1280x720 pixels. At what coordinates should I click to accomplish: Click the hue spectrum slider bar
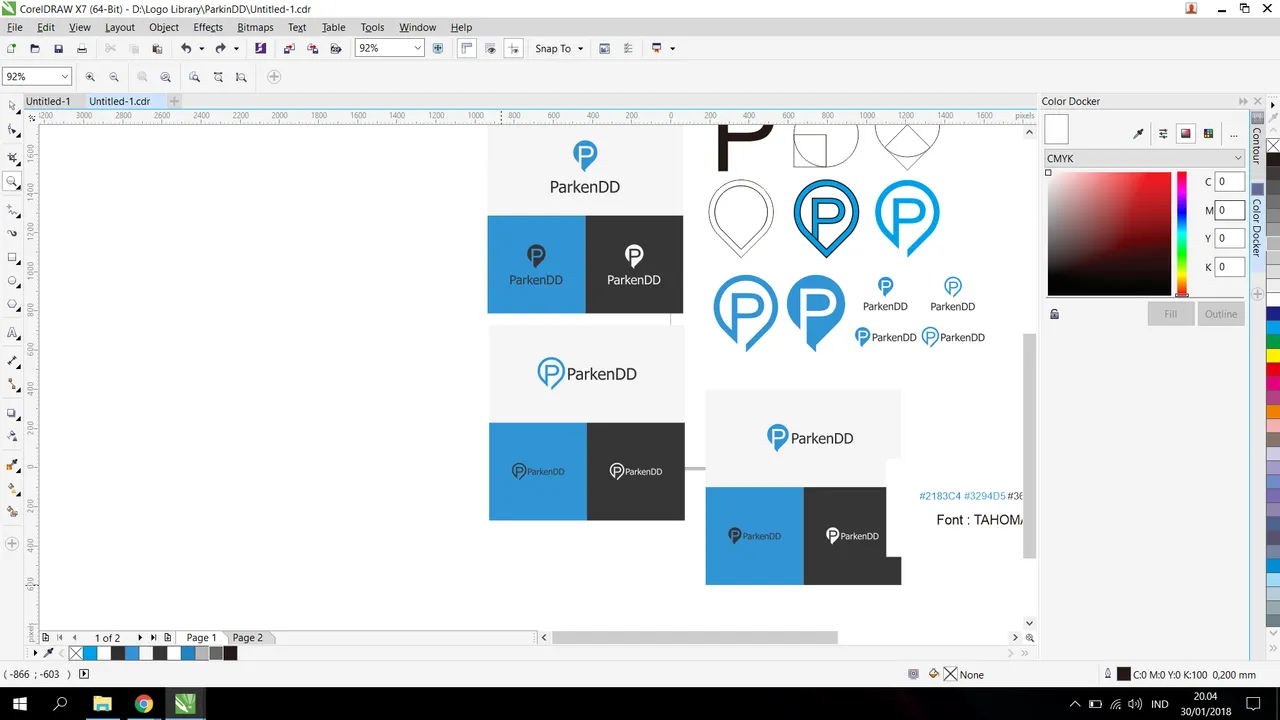1182,234
